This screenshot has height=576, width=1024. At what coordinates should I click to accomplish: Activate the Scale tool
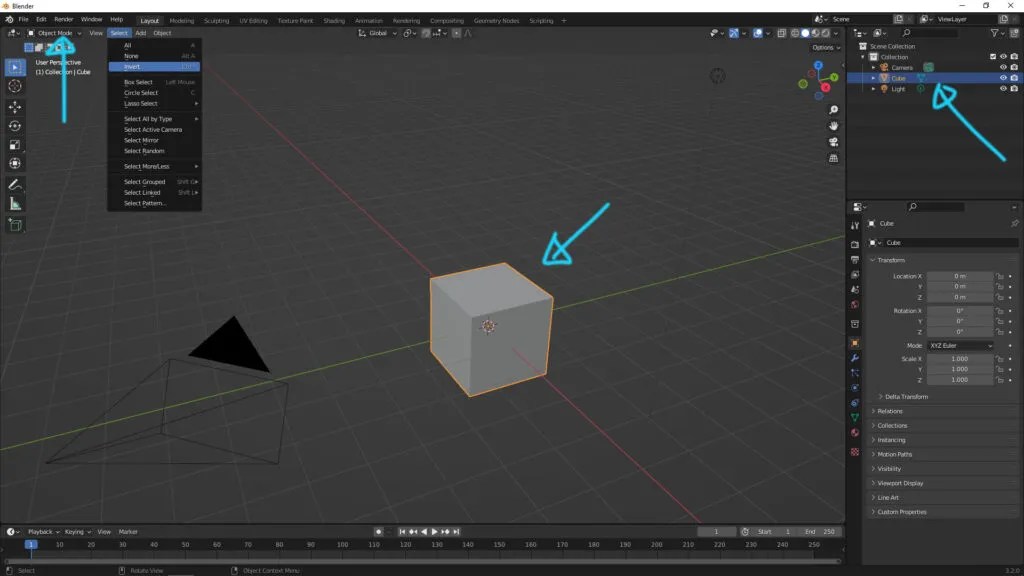(14, 144)
